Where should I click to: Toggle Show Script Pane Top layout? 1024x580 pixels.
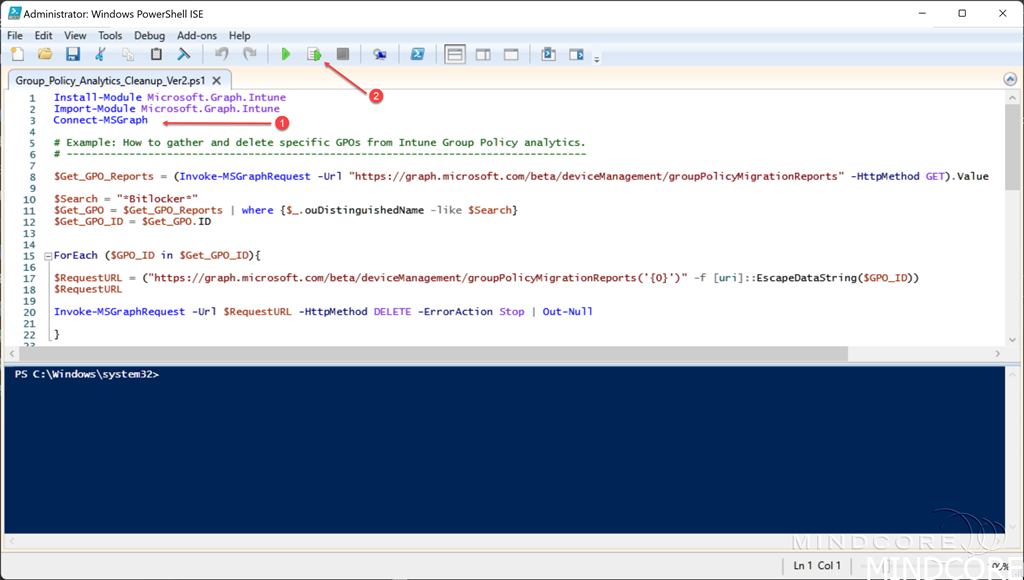(455, 54)
